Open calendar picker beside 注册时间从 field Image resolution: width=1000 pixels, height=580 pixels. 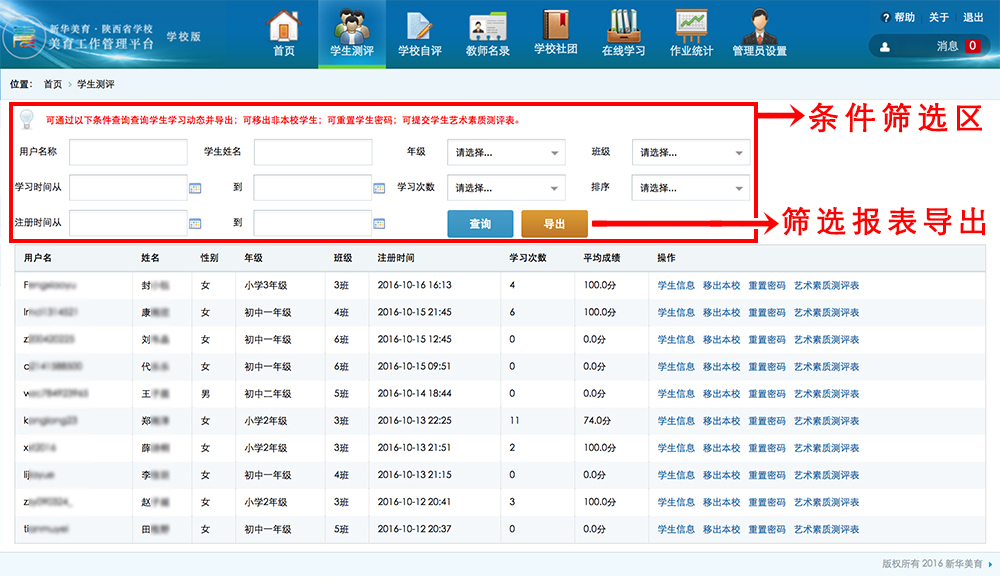tap(195, 223)
